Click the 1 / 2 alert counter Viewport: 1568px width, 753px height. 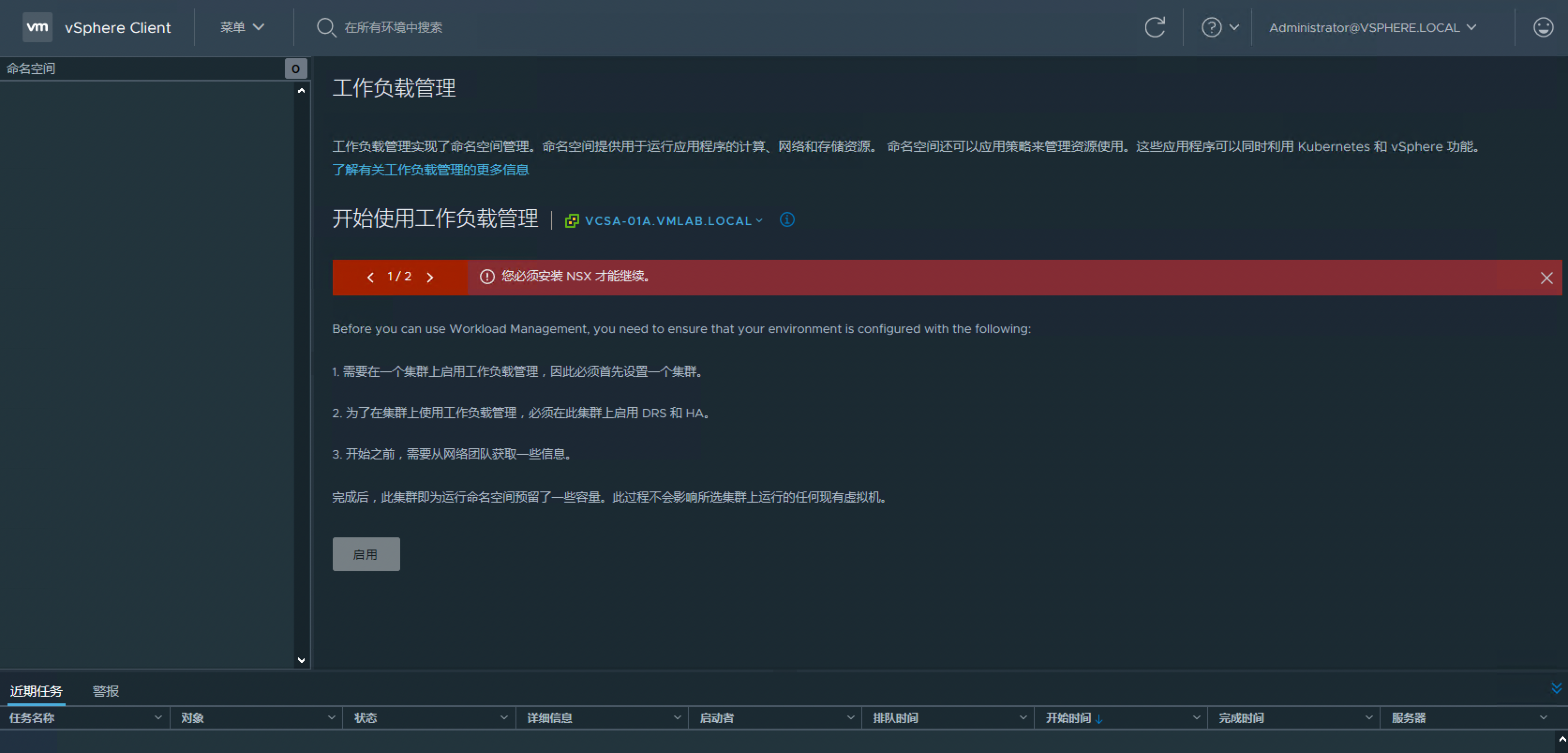pos(399,277)
